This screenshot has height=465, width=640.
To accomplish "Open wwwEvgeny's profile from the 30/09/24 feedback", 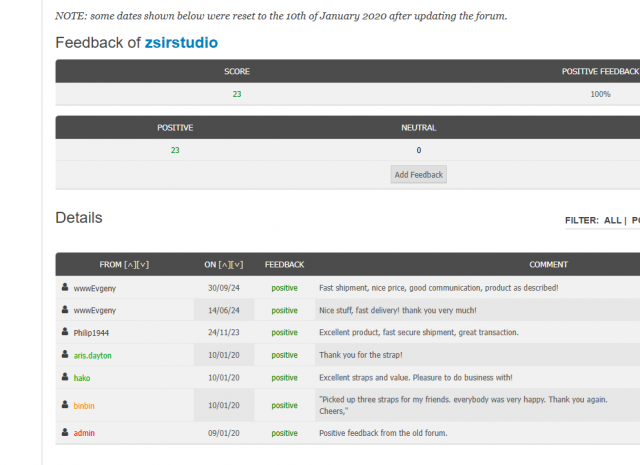I will click(x=95, y=288).
